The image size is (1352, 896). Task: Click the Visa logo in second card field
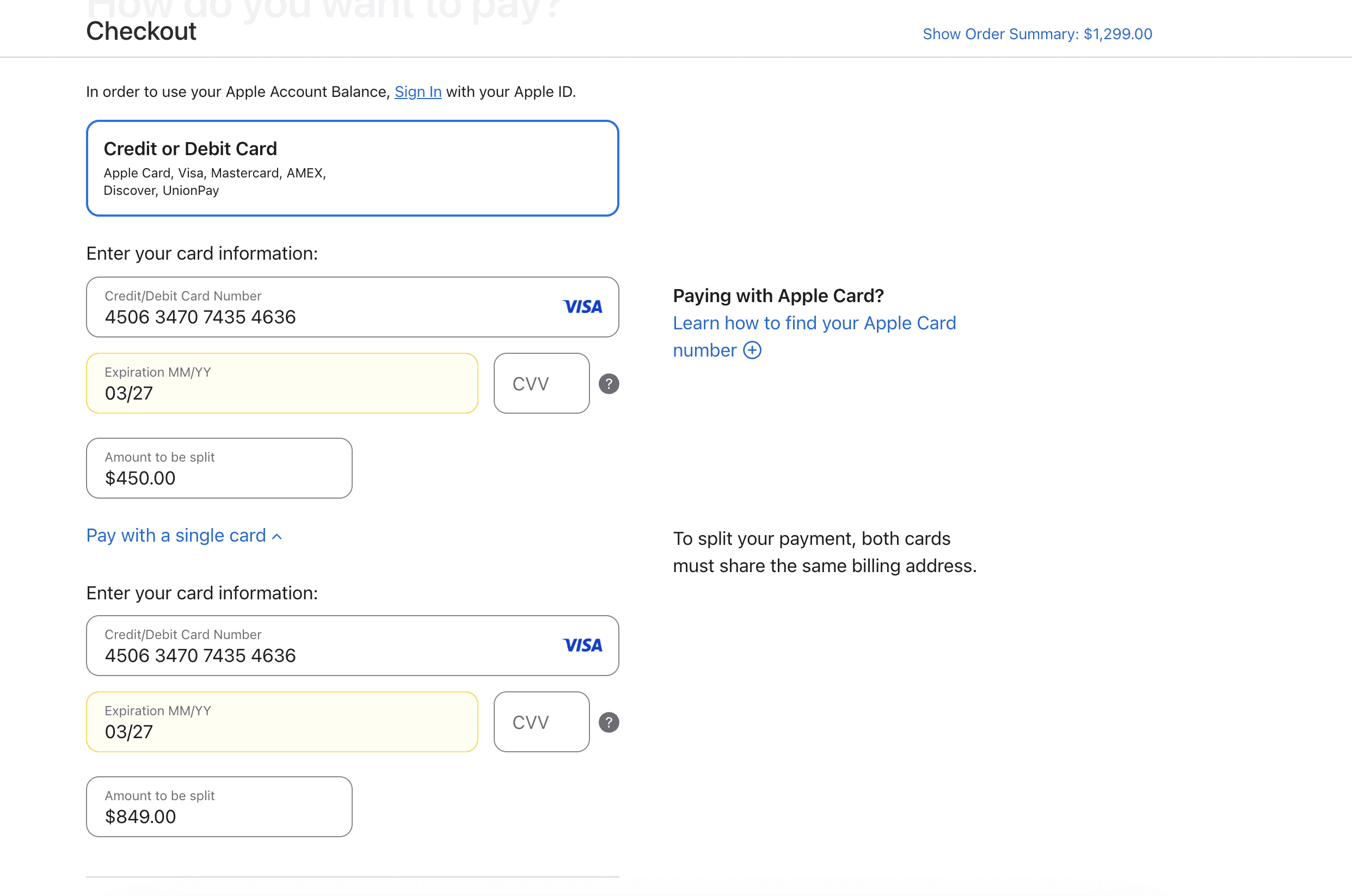coord(582,645)
